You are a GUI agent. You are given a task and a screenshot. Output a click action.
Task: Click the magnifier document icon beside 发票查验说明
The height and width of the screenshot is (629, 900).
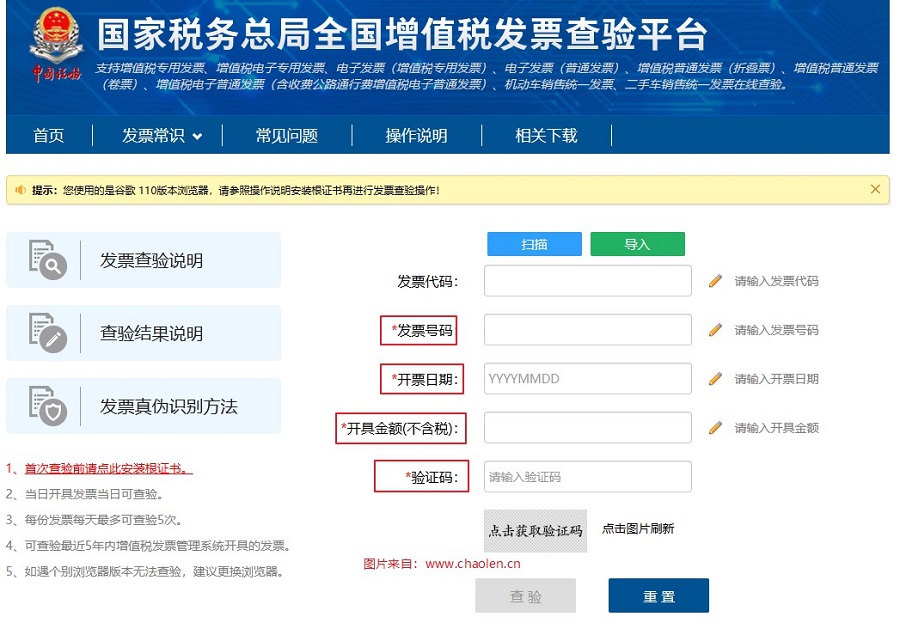point(48,260)
